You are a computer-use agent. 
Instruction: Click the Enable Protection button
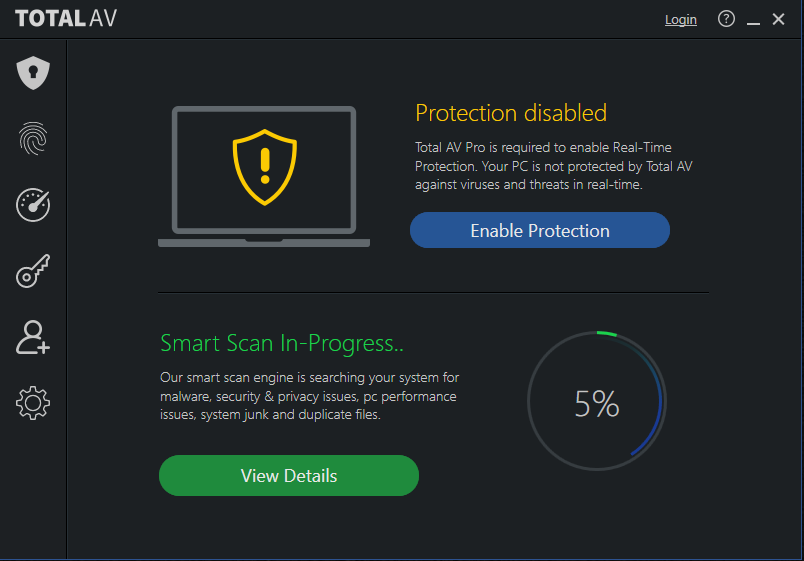click(540, 230)
